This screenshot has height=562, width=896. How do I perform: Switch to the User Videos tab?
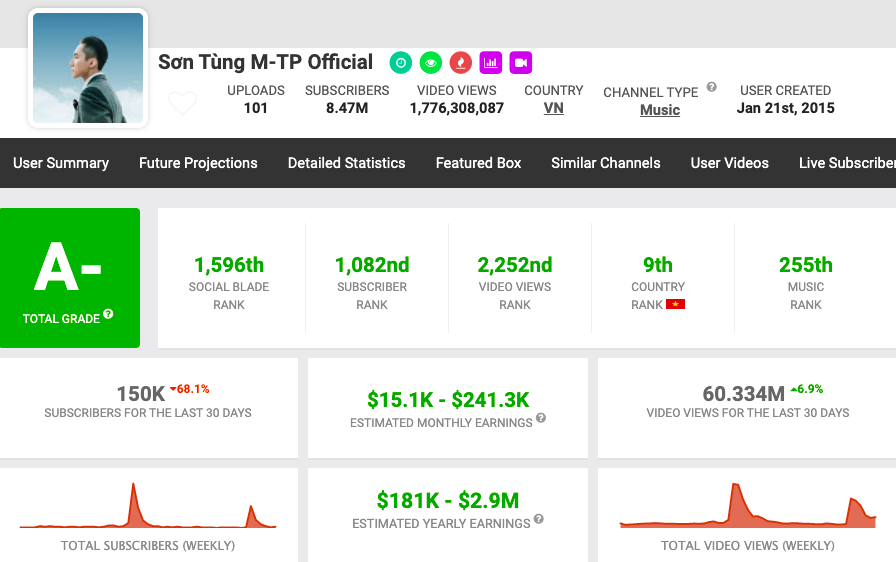(730, 163)
